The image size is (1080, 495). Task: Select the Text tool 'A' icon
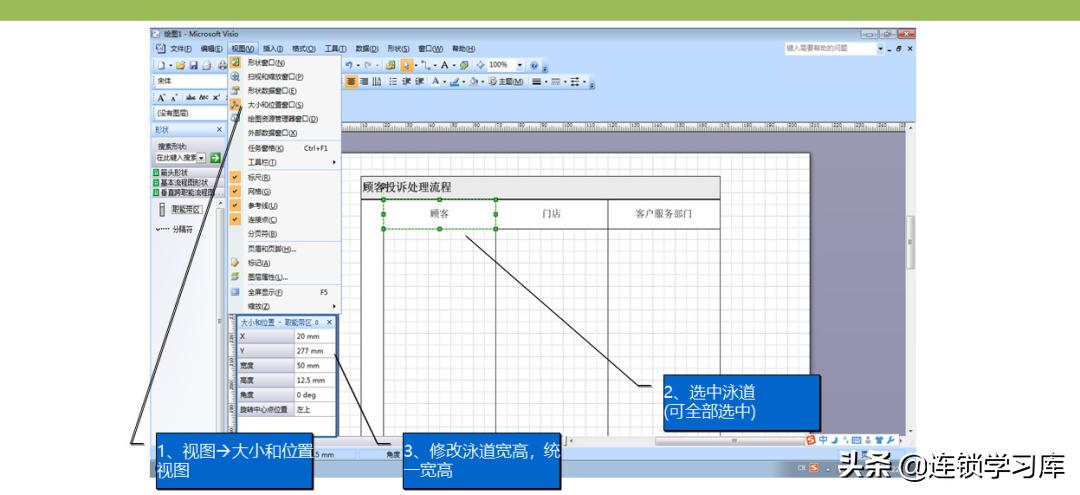[x=445, y=65]
